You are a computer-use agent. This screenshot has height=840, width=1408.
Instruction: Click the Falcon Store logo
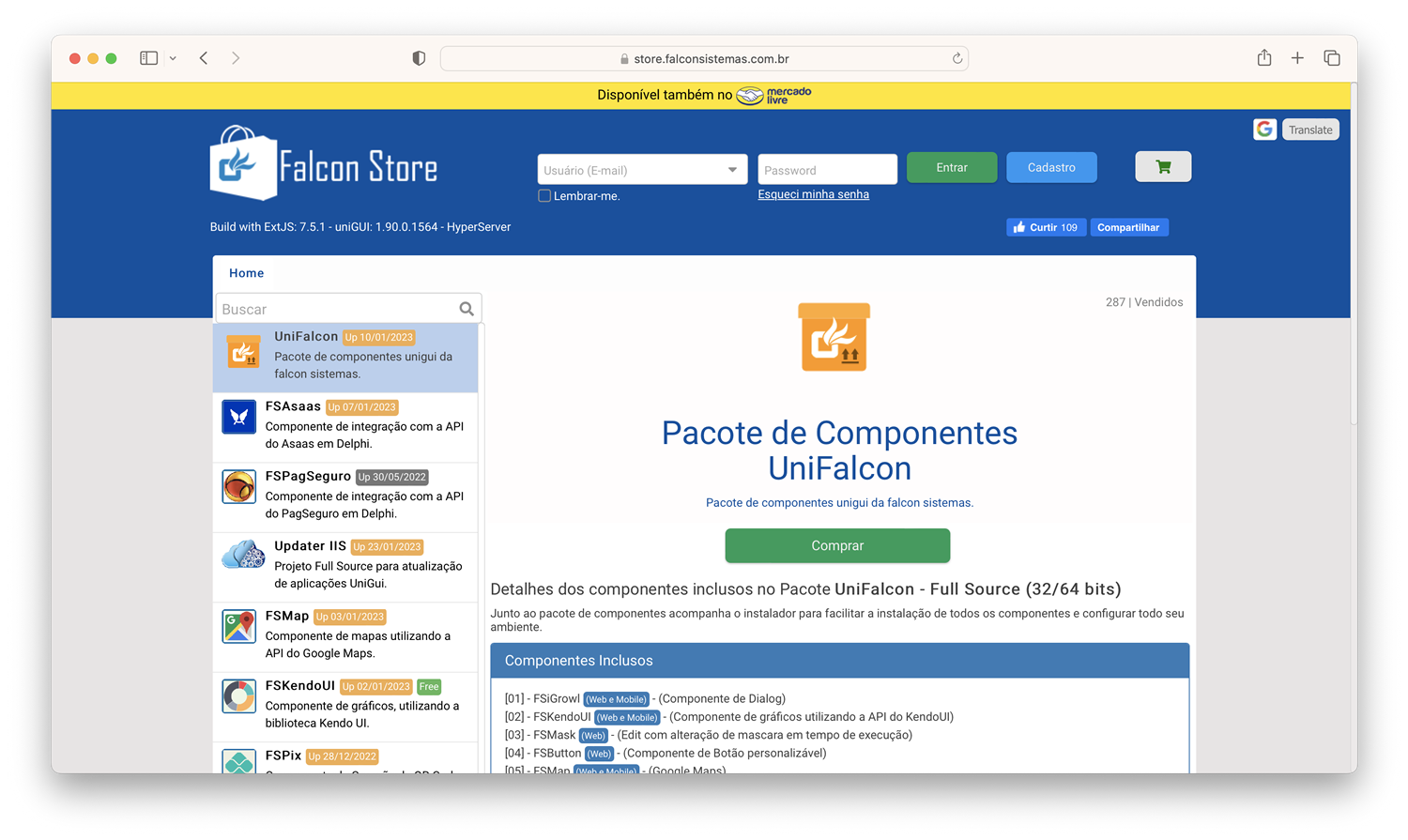tap(324, 163)
